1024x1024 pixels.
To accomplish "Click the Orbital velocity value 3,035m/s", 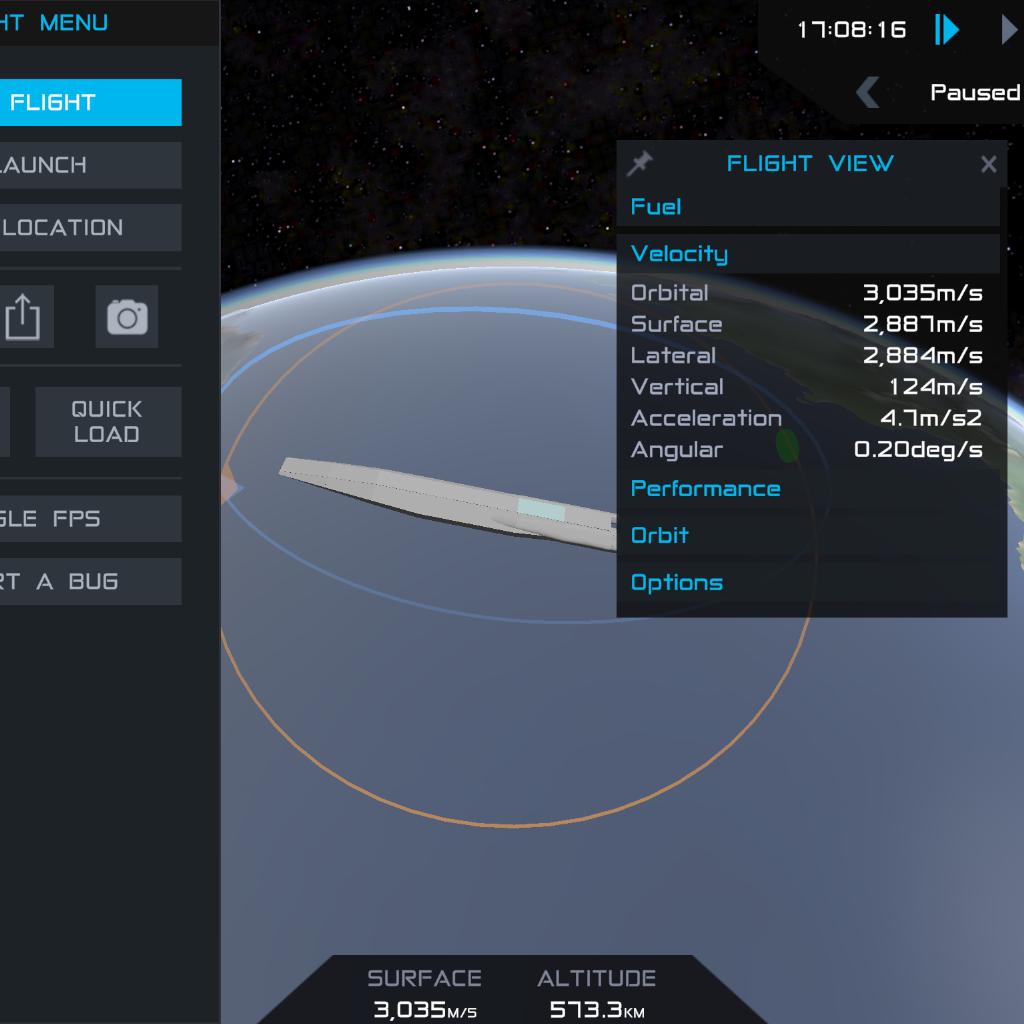I will [x=922, y=293].
